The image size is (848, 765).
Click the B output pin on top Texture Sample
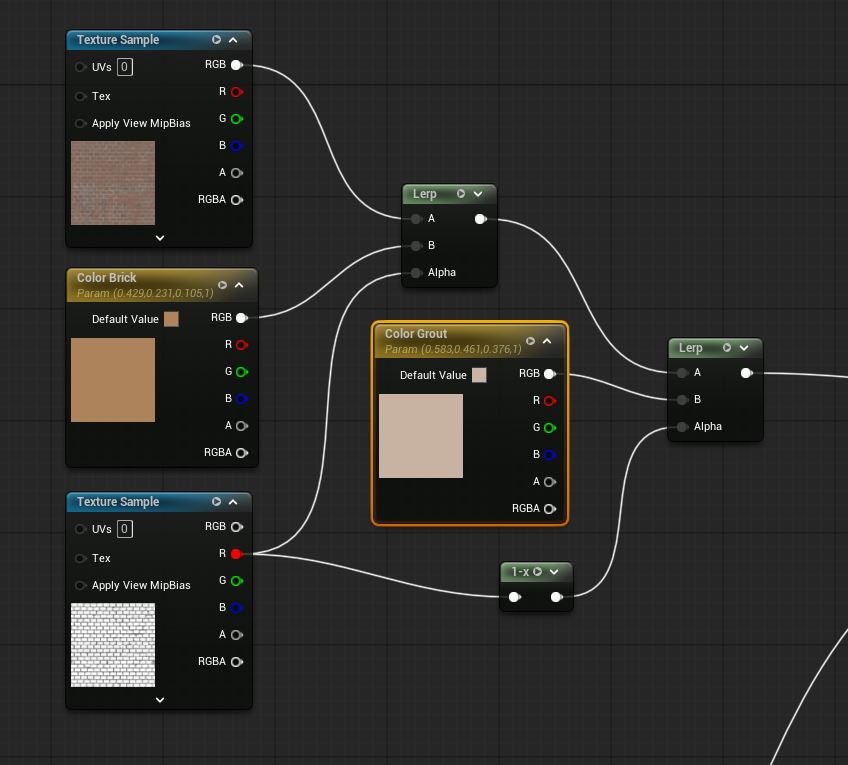[x=236, y=145]
